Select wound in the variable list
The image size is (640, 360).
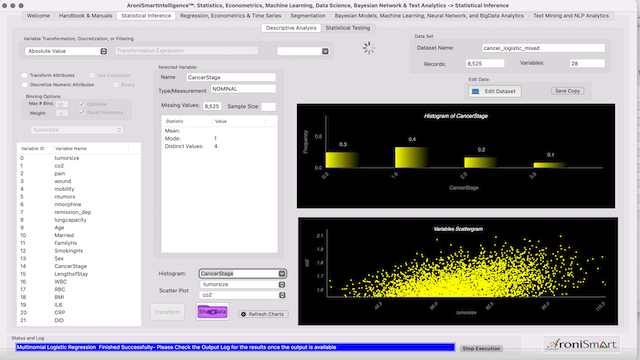coord(79,181)
